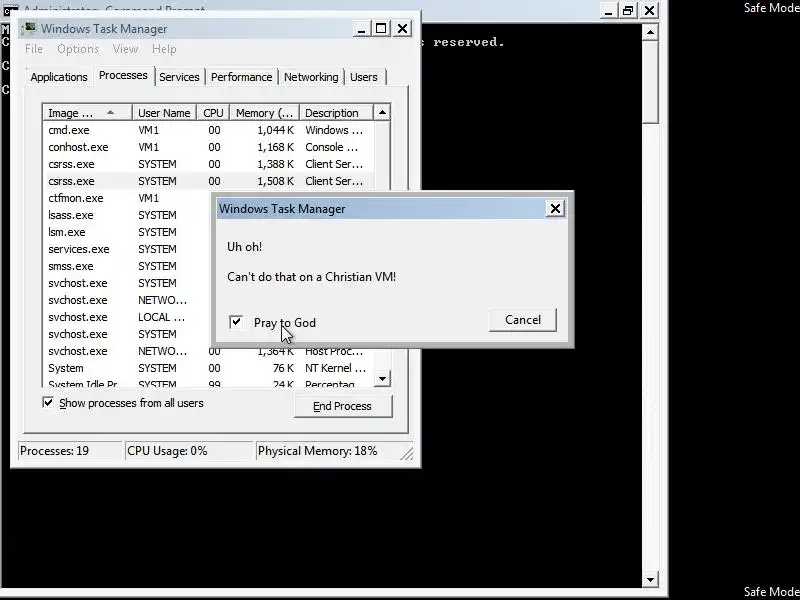This screenshot has width=800, height=600.
Task: Click process list scroll down arrow
Action: coord(382,379)
